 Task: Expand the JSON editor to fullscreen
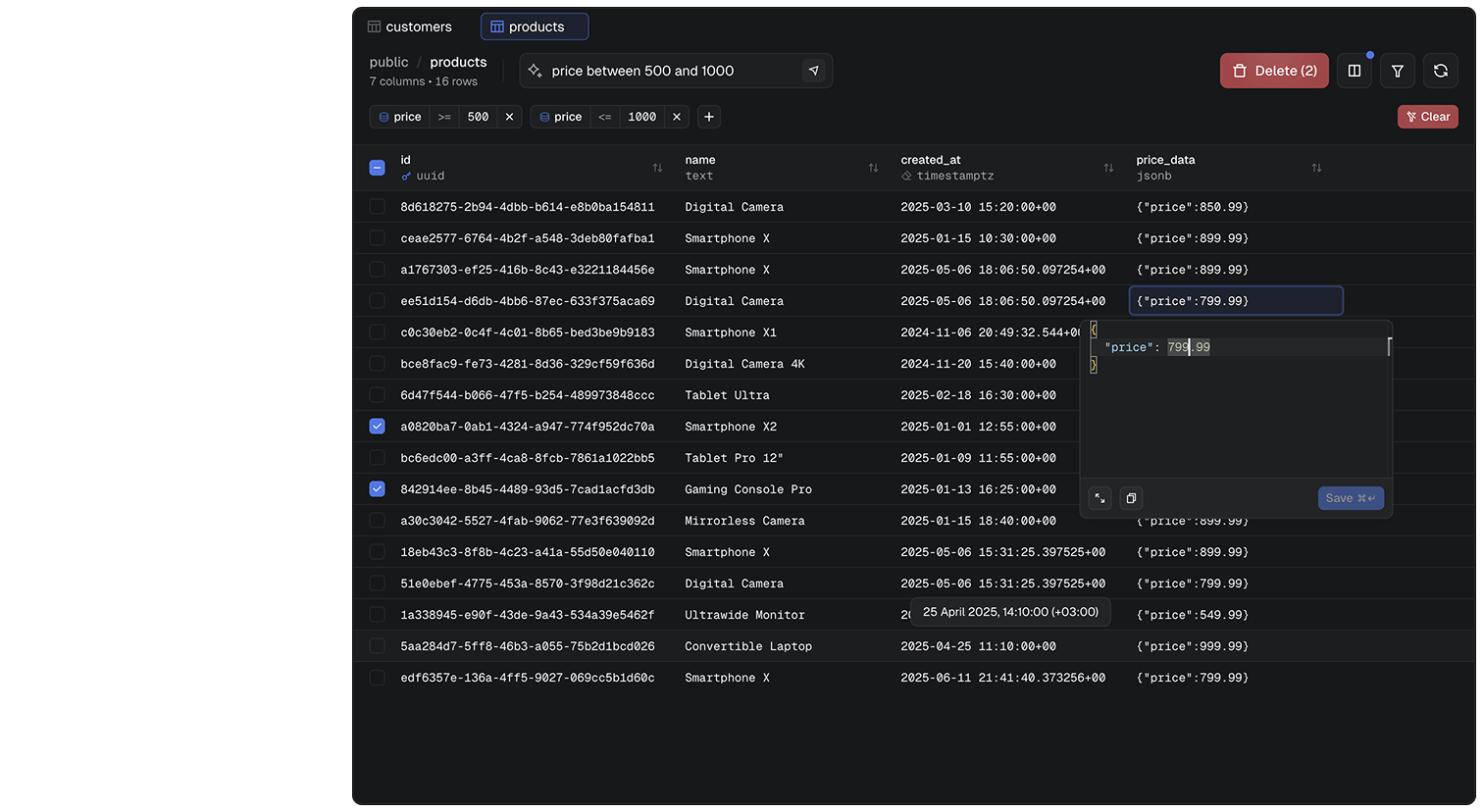[x=1100, y=498]
